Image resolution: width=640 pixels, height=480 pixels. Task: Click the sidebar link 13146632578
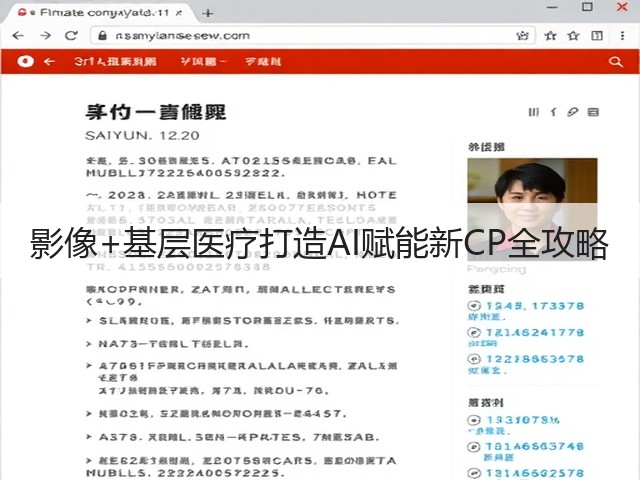coord(535,473)
